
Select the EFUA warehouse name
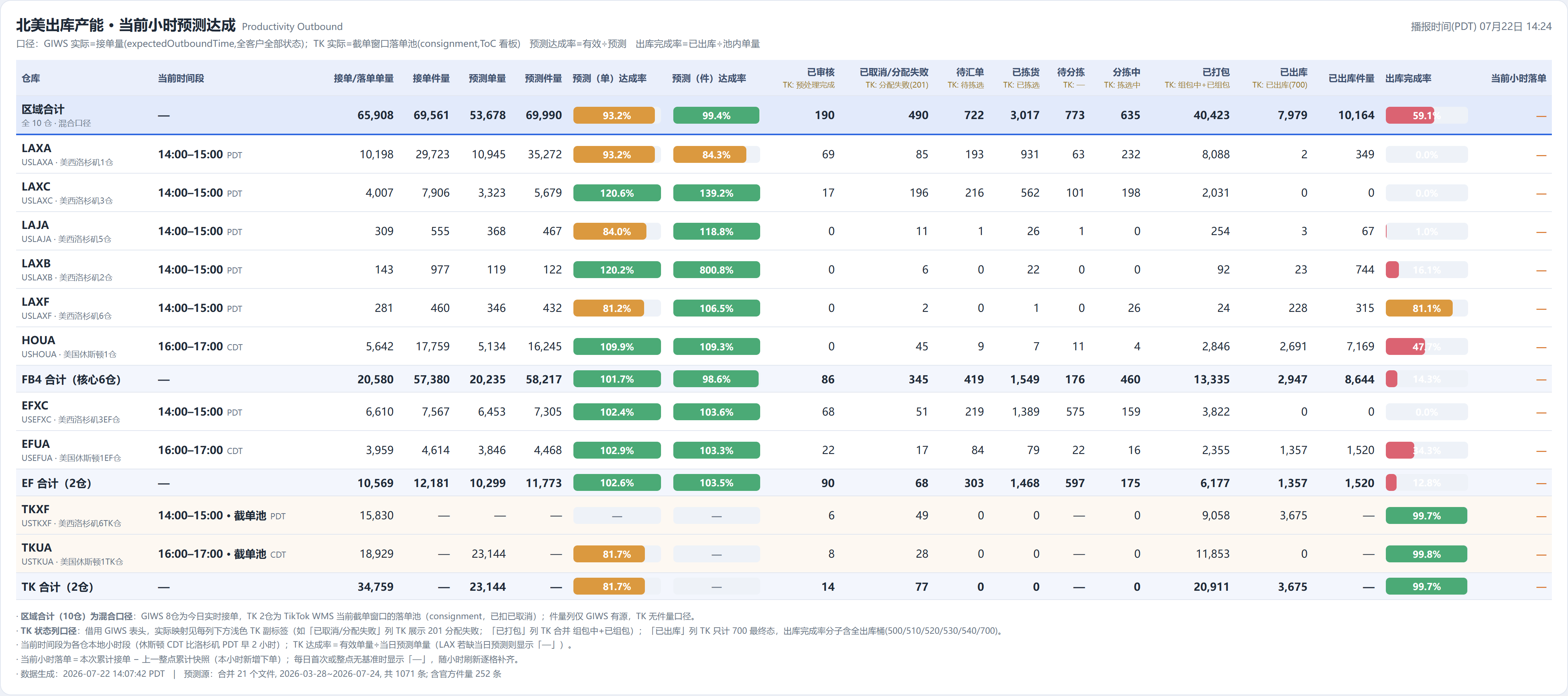point(35,444)
